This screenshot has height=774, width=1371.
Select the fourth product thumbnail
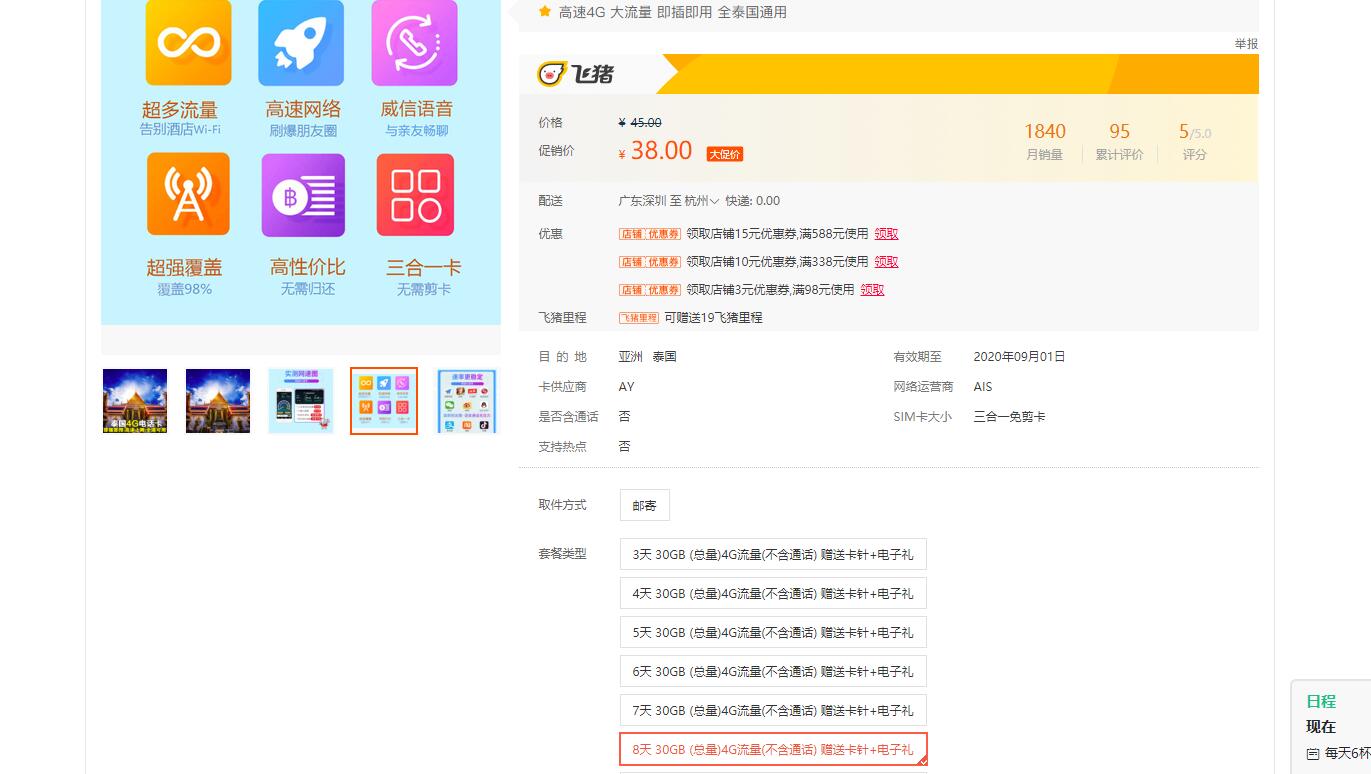383,400
